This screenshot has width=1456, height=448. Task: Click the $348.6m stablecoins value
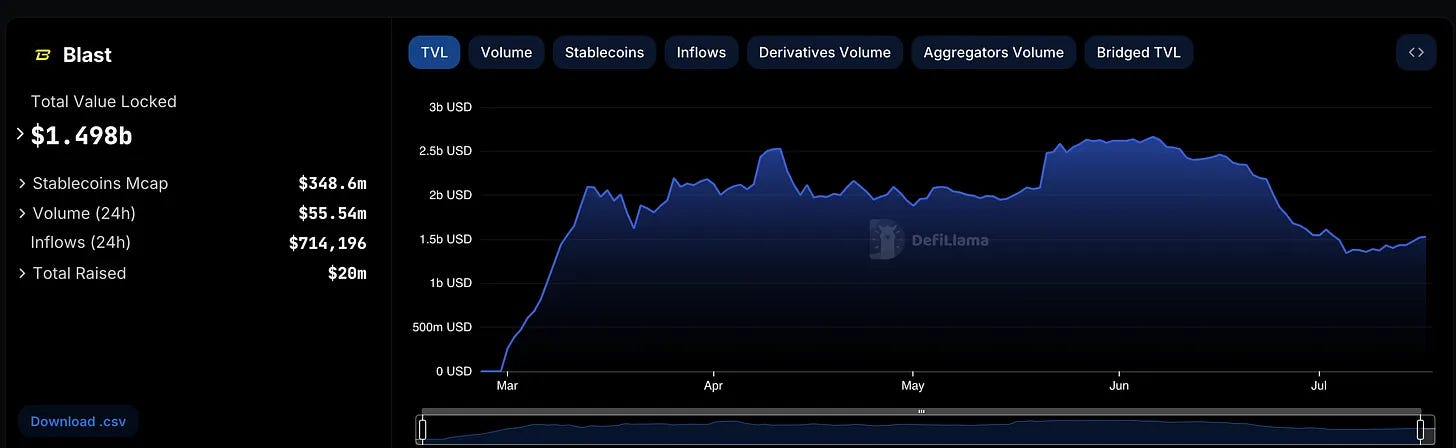click(332, 183)
